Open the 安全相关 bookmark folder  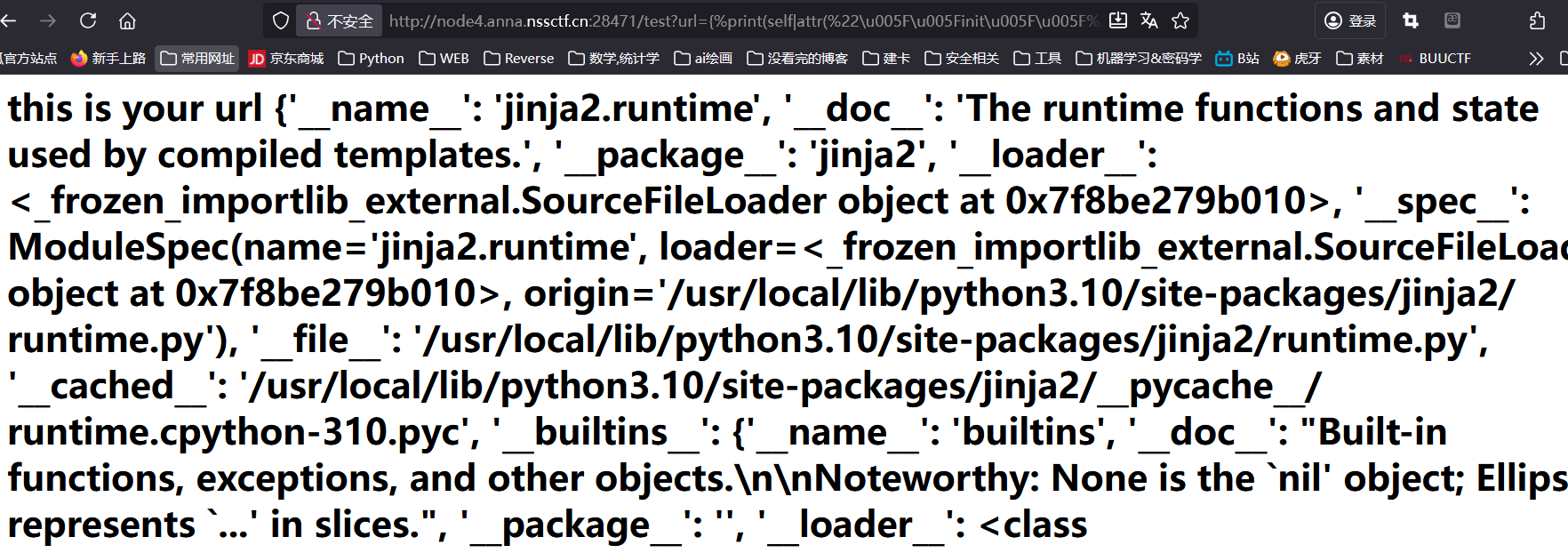click(962, 58)
